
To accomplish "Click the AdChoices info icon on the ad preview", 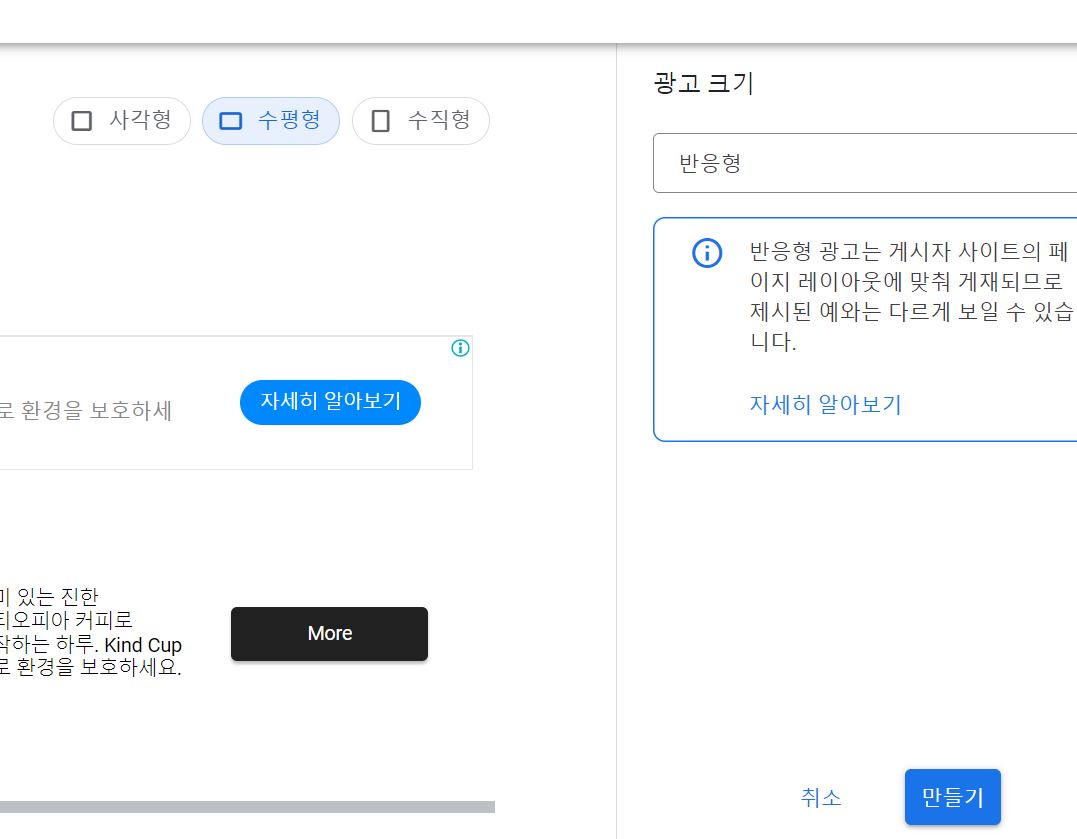I will click(x=460, y=348).
